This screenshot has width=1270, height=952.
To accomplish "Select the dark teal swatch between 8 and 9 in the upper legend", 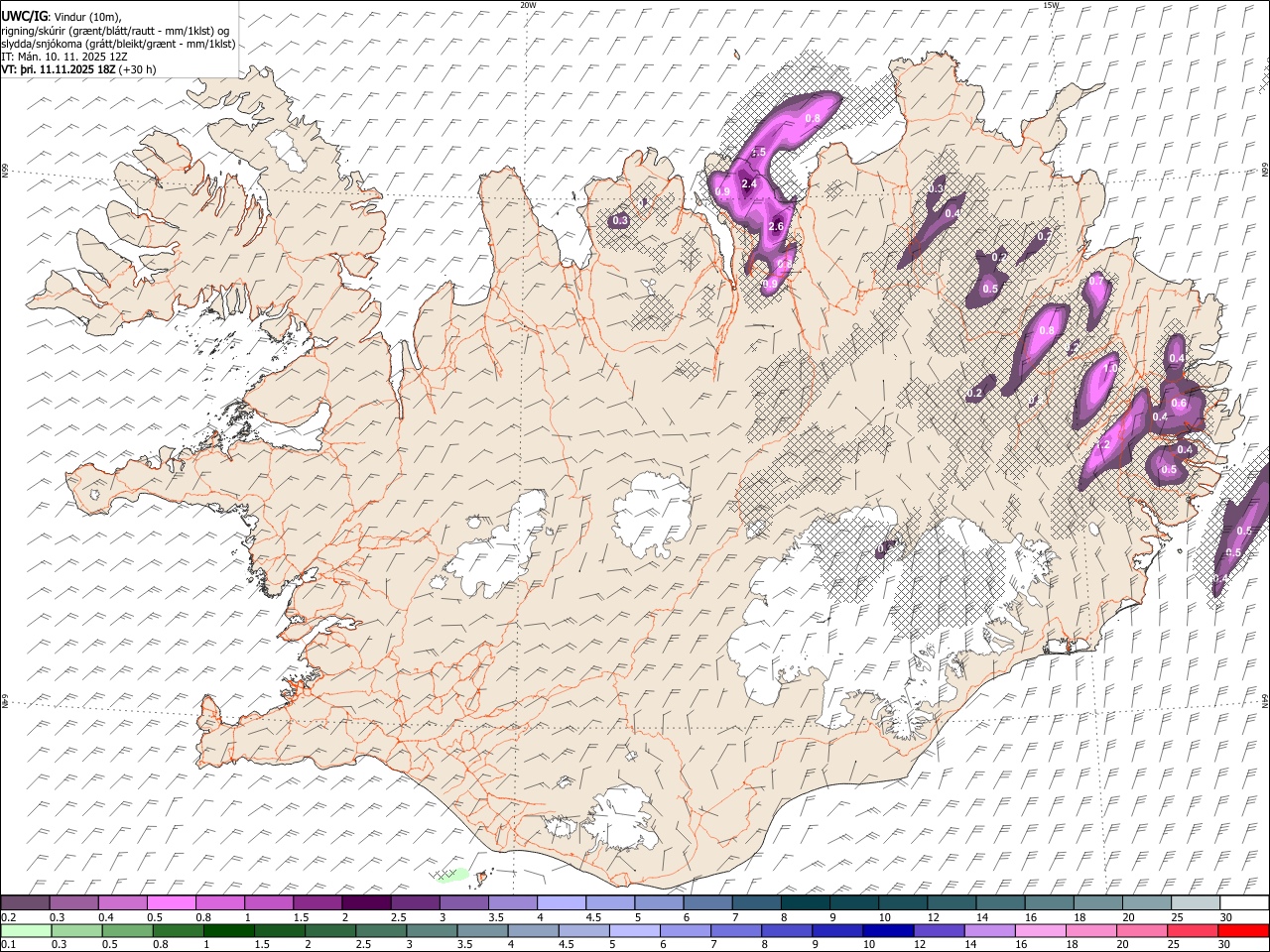I will (x=806, y=903).
